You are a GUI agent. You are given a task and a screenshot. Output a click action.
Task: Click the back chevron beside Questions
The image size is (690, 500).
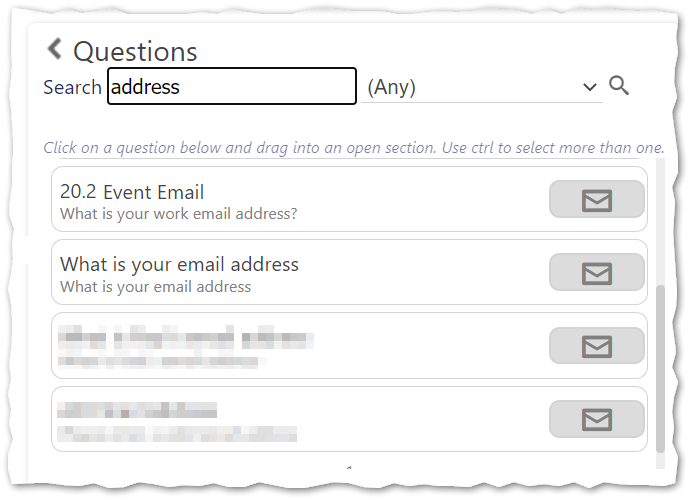(x=55, y=49)
